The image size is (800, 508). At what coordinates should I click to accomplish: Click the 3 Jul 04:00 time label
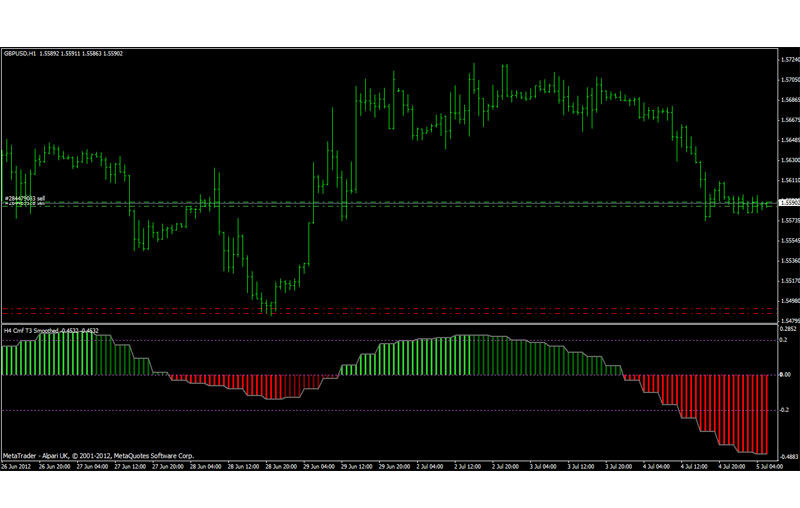pyautogui.click(x=542, y=467)
